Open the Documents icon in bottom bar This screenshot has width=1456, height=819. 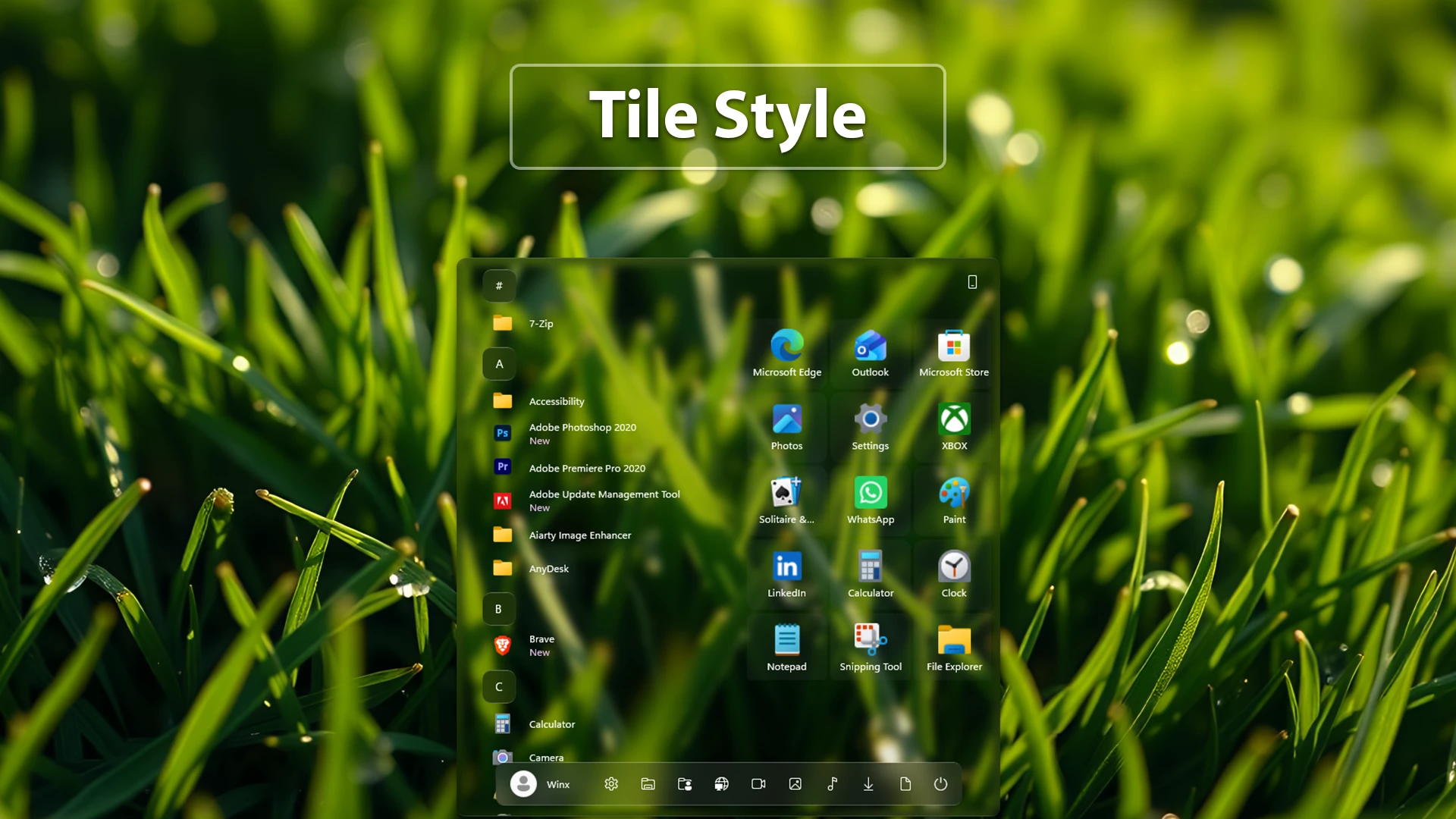(905, 784)
